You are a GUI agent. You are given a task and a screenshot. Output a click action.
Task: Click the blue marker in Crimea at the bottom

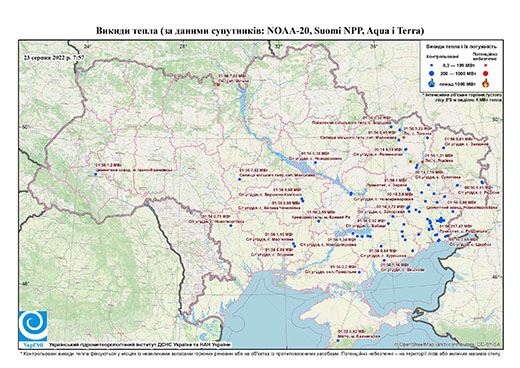click(337, 340)
